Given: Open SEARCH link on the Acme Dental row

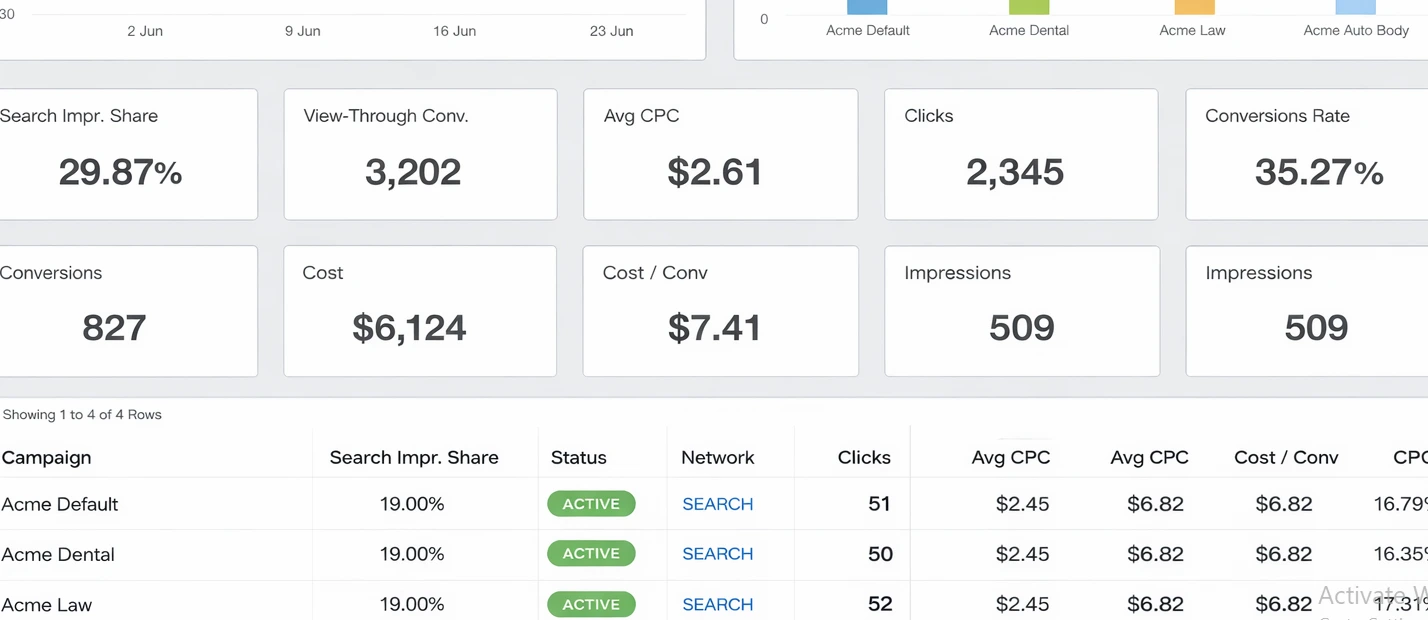Looking at the screenshot, I should pyautogui.click(x=717, y=554).
